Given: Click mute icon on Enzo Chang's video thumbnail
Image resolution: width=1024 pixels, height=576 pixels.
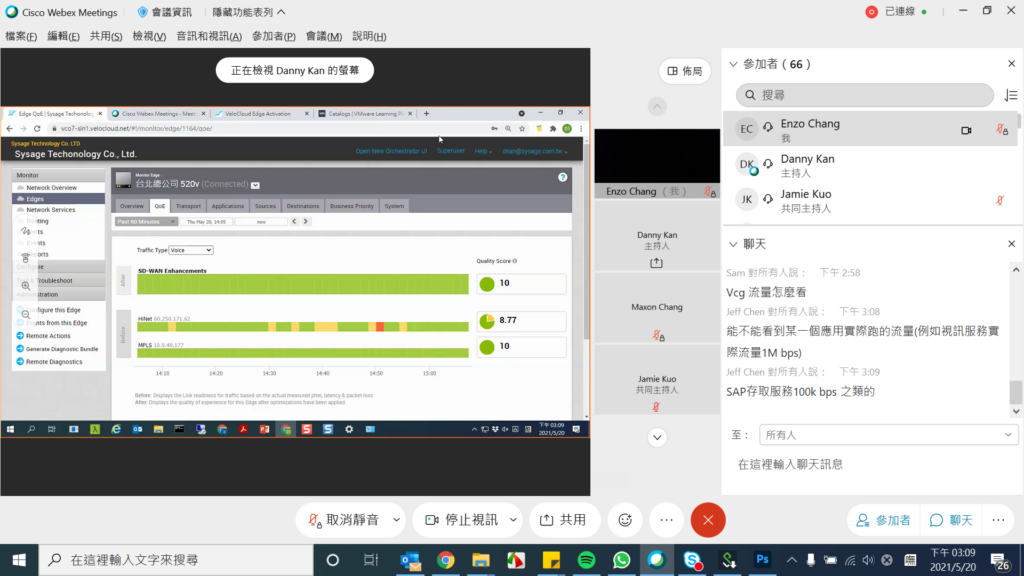Looking at the screenshot, I should click(709, 191).
